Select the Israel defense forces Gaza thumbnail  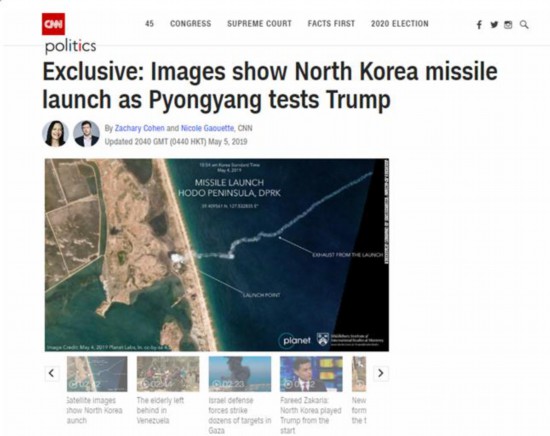(240, 374)
